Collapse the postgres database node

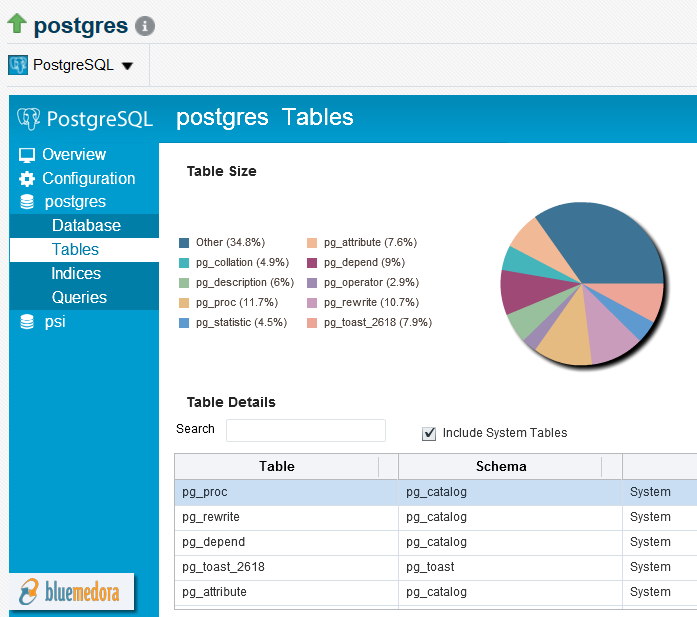point(75,202)
